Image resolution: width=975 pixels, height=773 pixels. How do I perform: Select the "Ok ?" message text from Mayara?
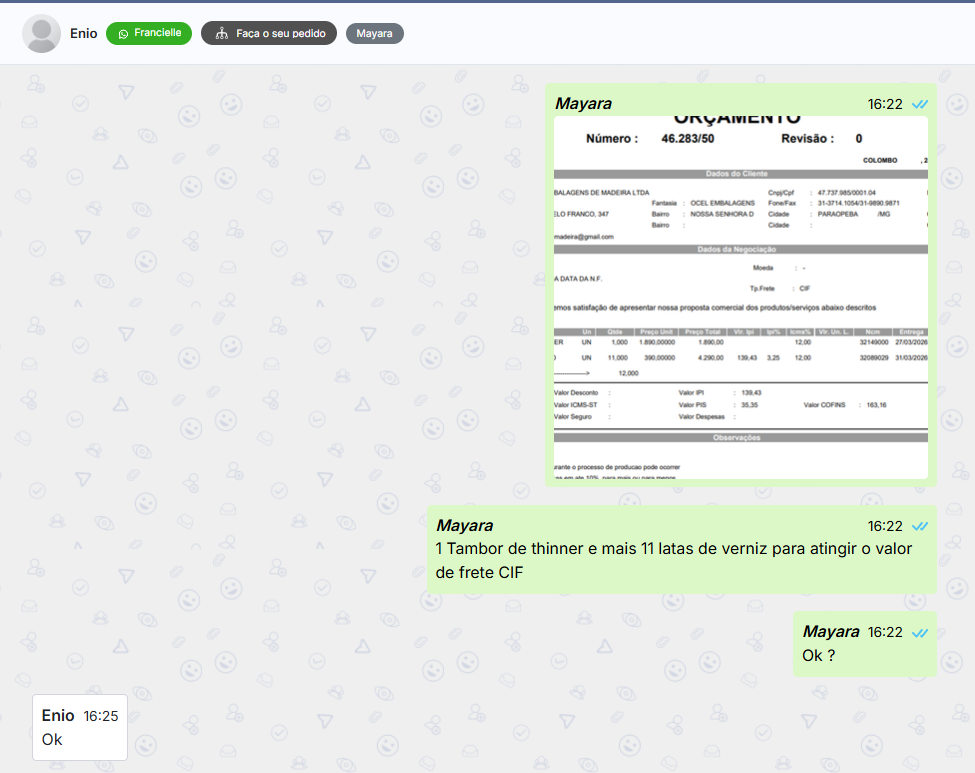(819, 656)
